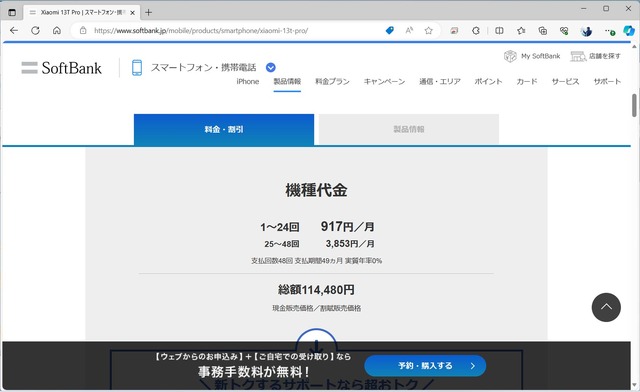Open the ポイント menu item
This screenshot has width=640, height=392.
[488, 82]
